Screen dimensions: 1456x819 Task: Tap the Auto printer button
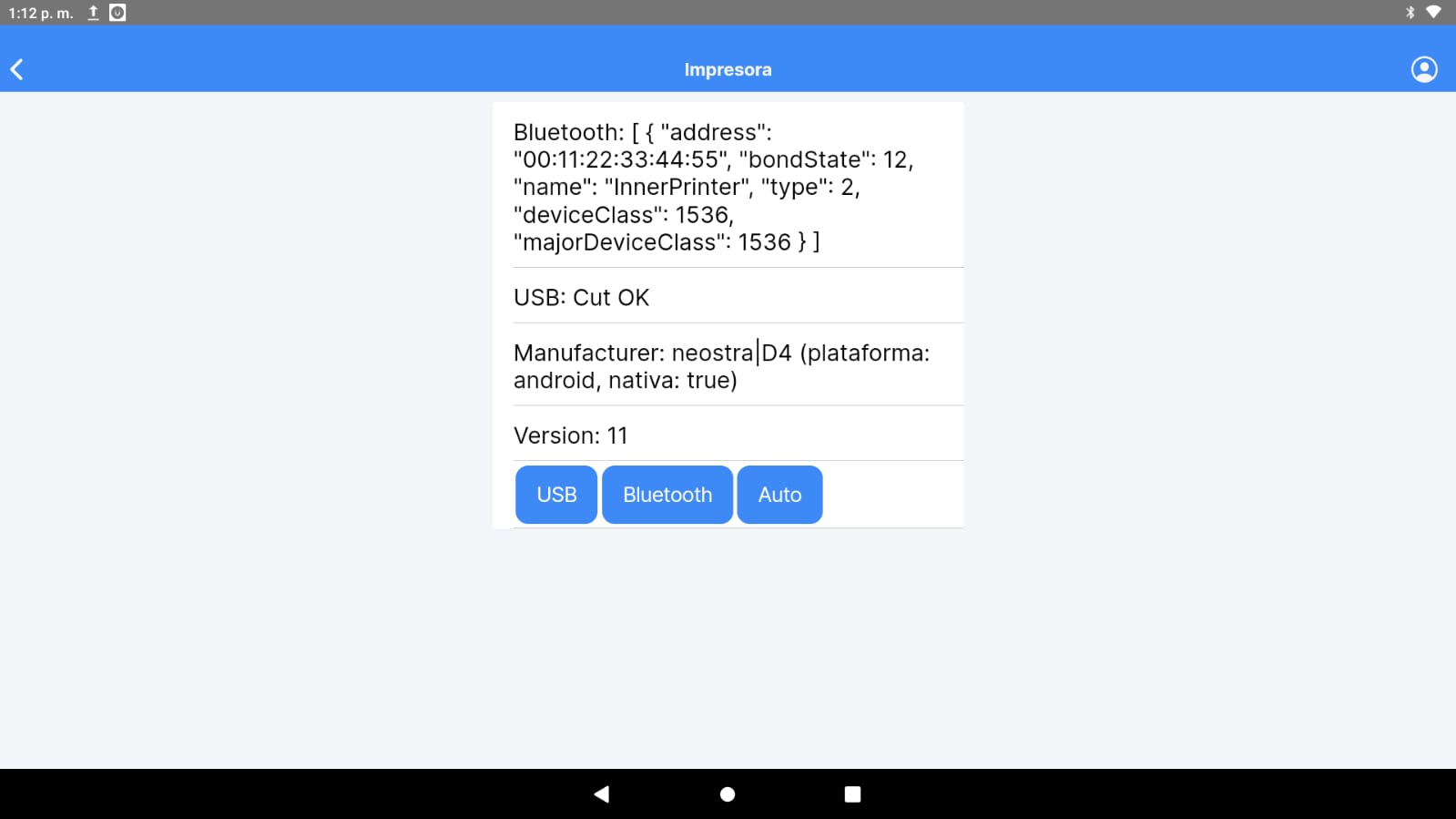click(779, 495)
